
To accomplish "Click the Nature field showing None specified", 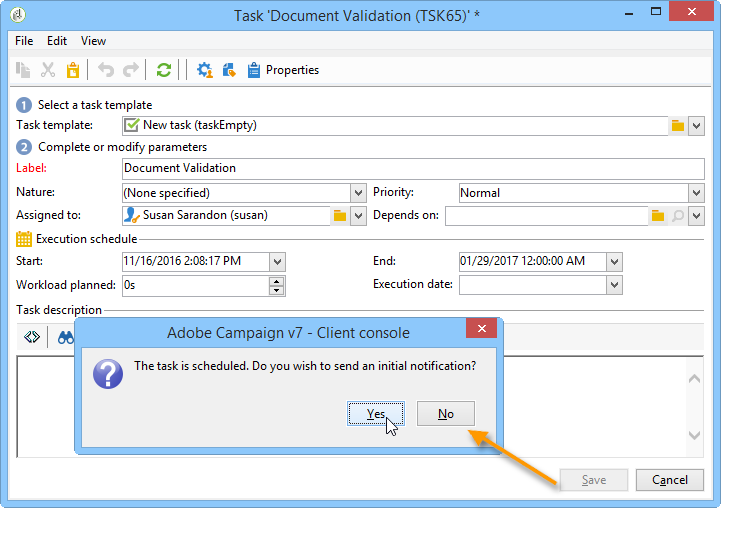I will 237,193.
